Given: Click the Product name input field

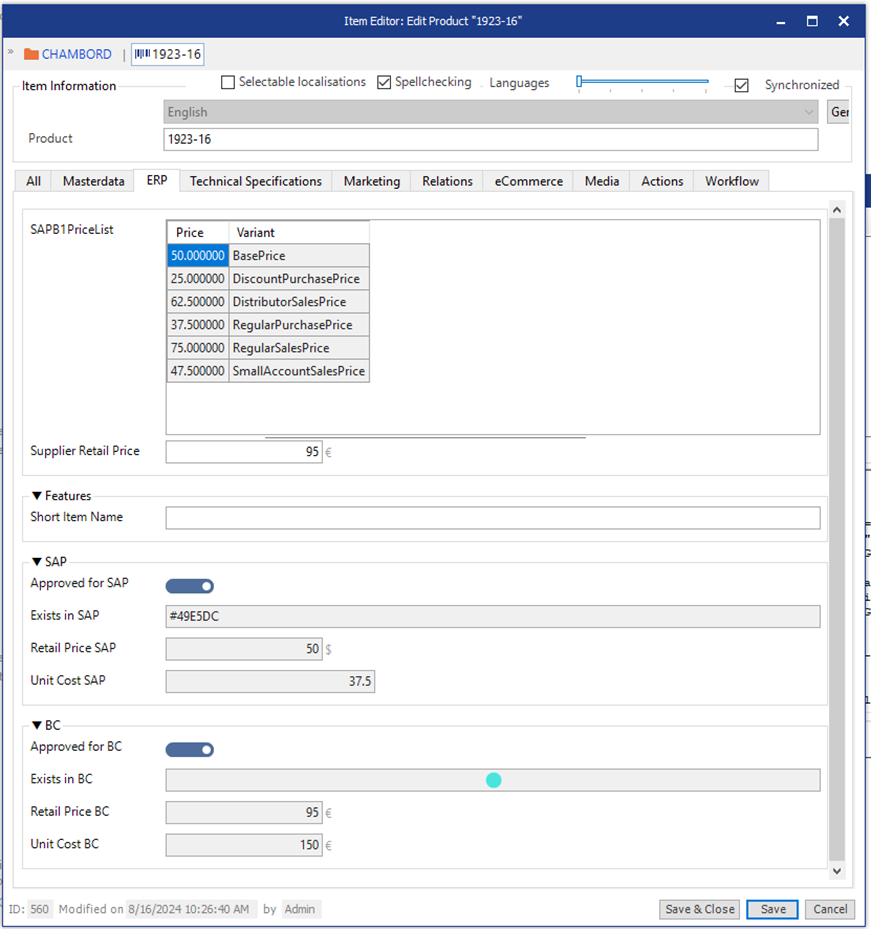Looking at the screenshot, I should [x=491, y=139].
